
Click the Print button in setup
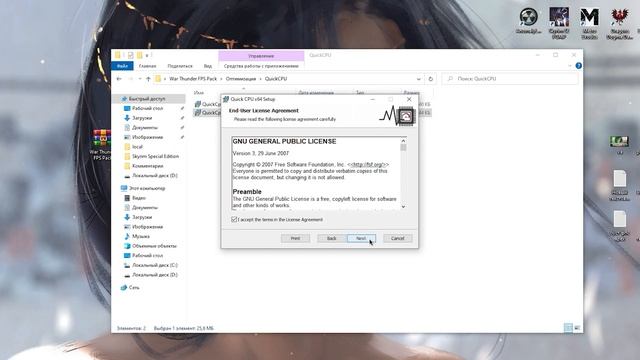[296, 238]
